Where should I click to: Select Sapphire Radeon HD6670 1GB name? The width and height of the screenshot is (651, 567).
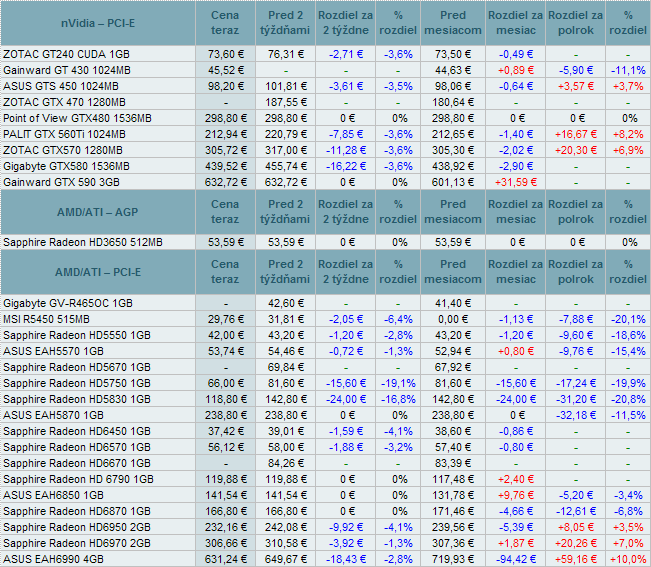[x=77, y=463]
